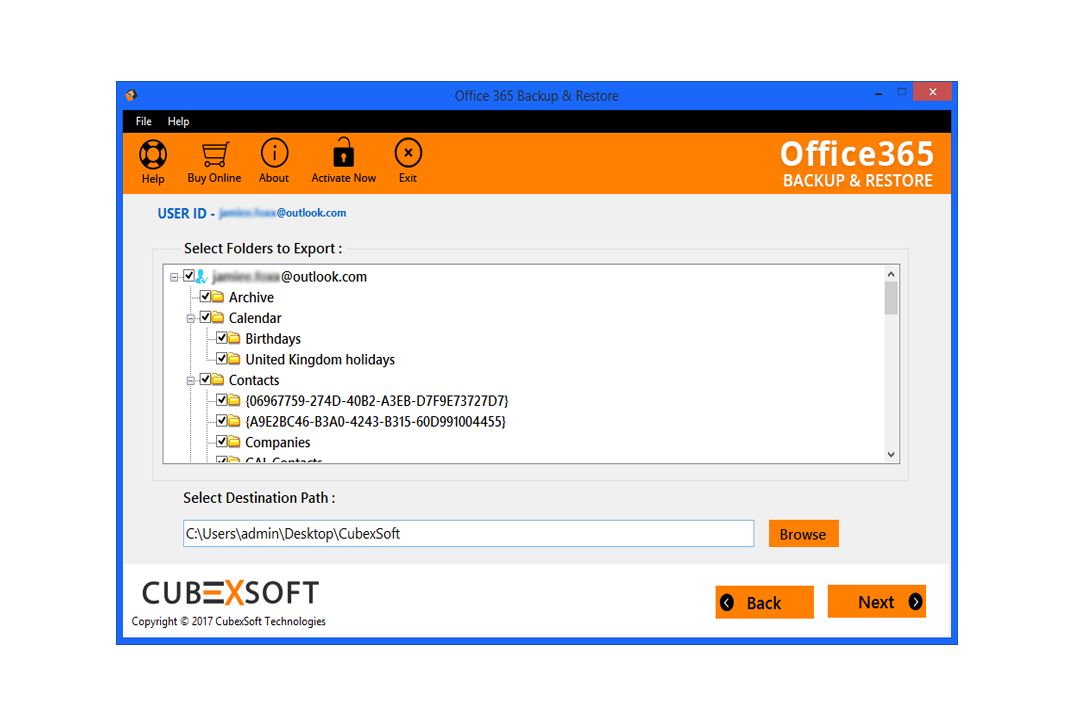Uncheck the Calendar folder checkbox
This screenshot has height=710, width=1074.
tap(205, 317)
